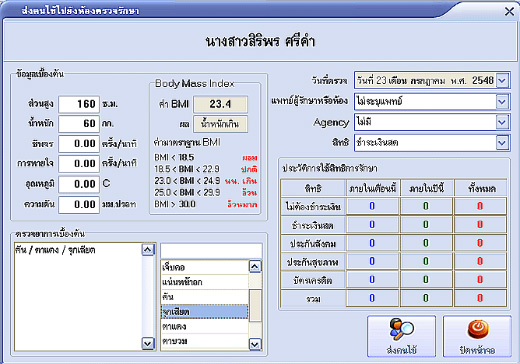This screenshot has width=520, height=364.
Task: Click the height input field showing 160
Action: coord(79,104)
